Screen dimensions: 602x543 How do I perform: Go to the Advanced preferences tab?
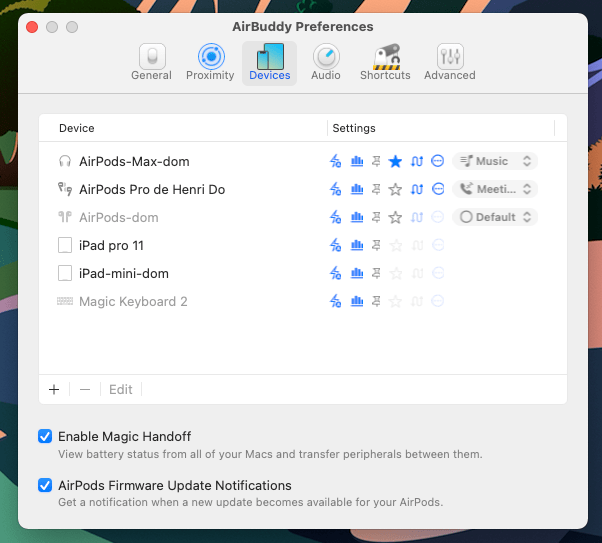[x=449, y=63]
